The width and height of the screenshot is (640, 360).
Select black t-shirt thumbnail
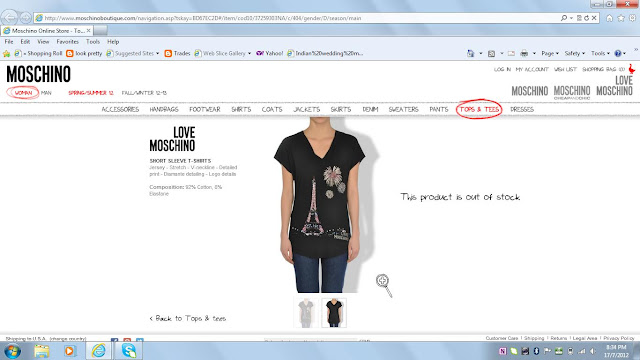pos(334,313)
